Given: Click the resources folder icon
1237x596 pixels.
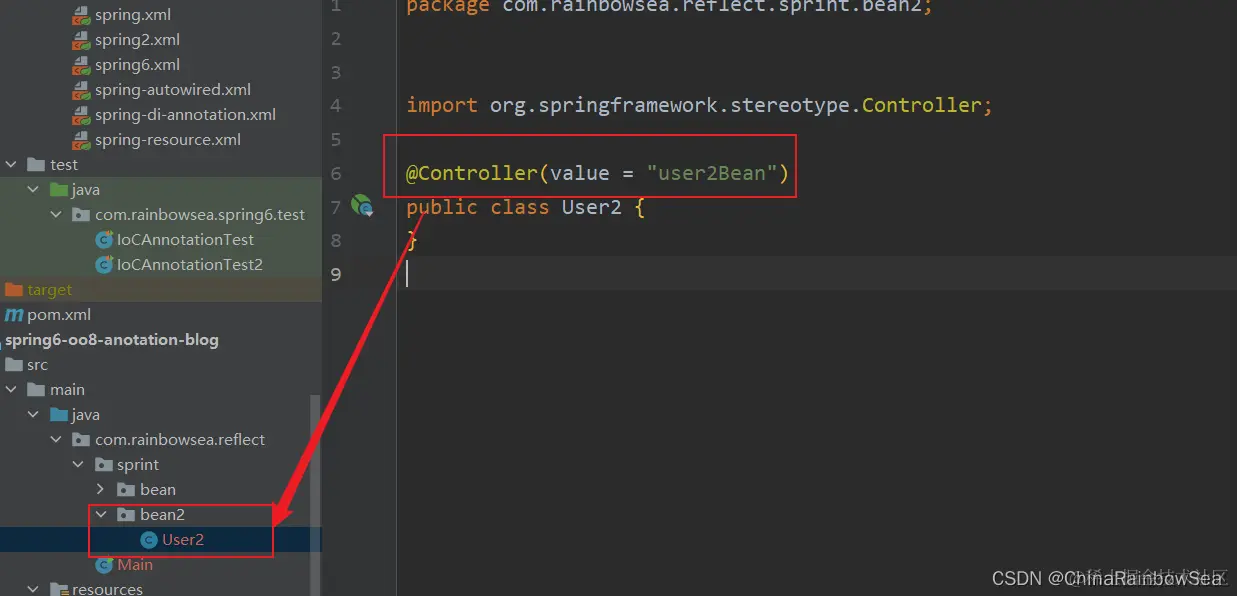Looking at the screenshot, I should click(x=58, y=589).
